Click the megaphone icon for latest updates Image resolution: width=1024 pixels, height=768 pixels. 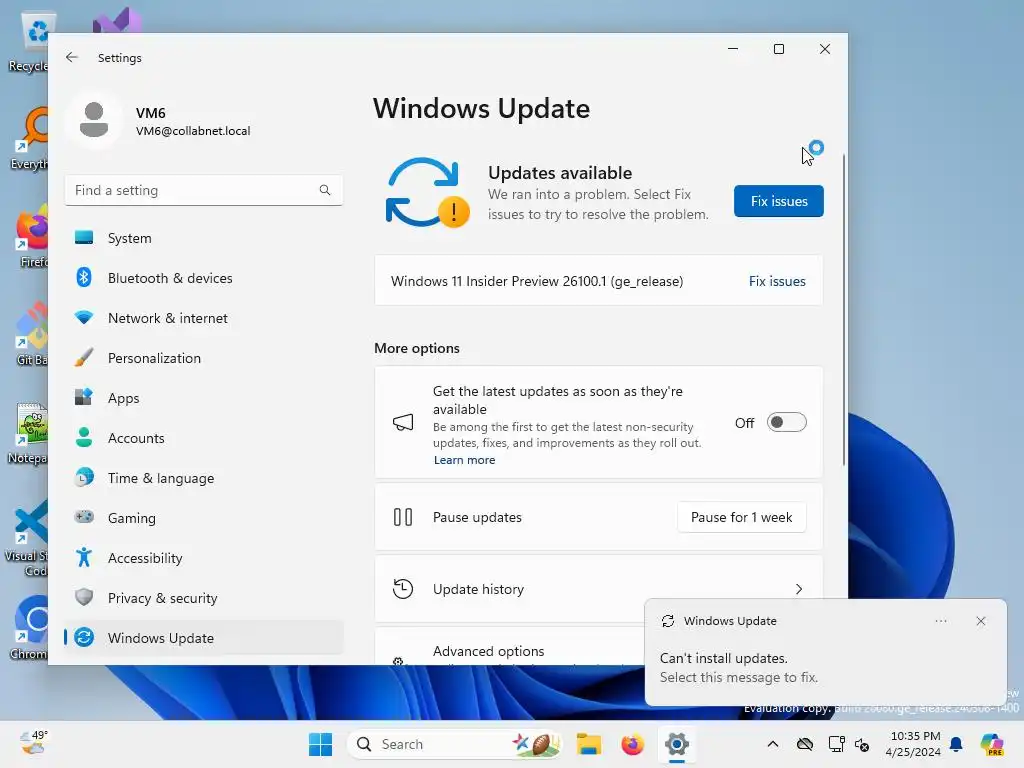tap(403, 423)
